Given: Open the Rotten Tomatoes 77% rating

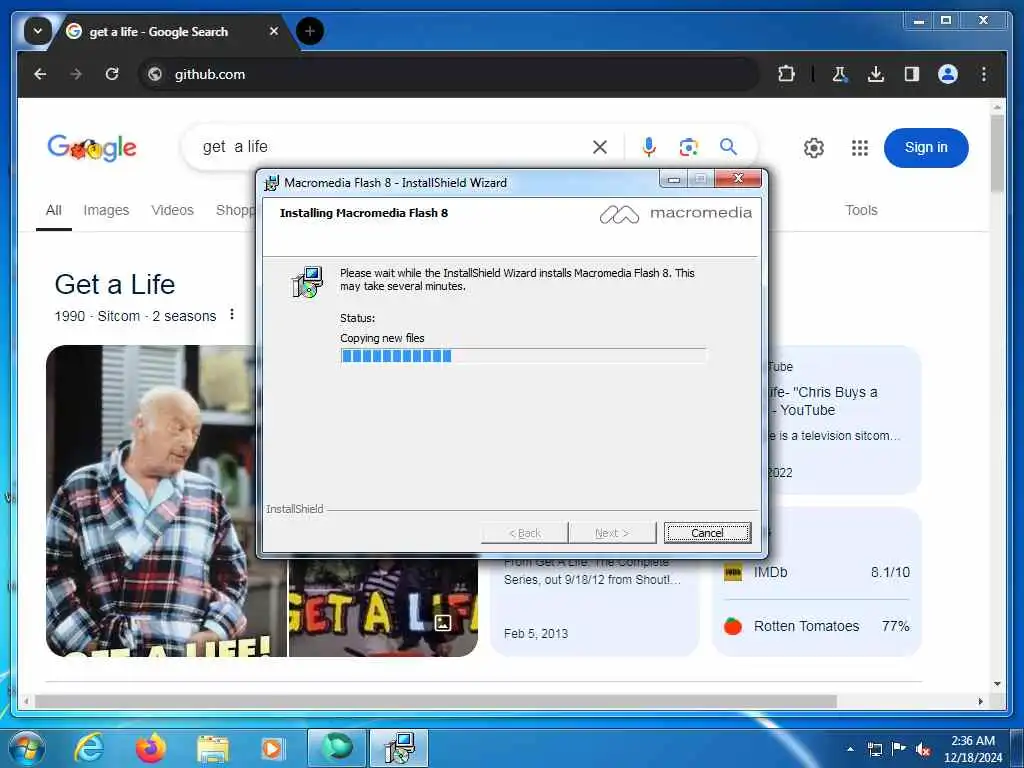Looking at the screenshot, I should click(x=816, y=626).
